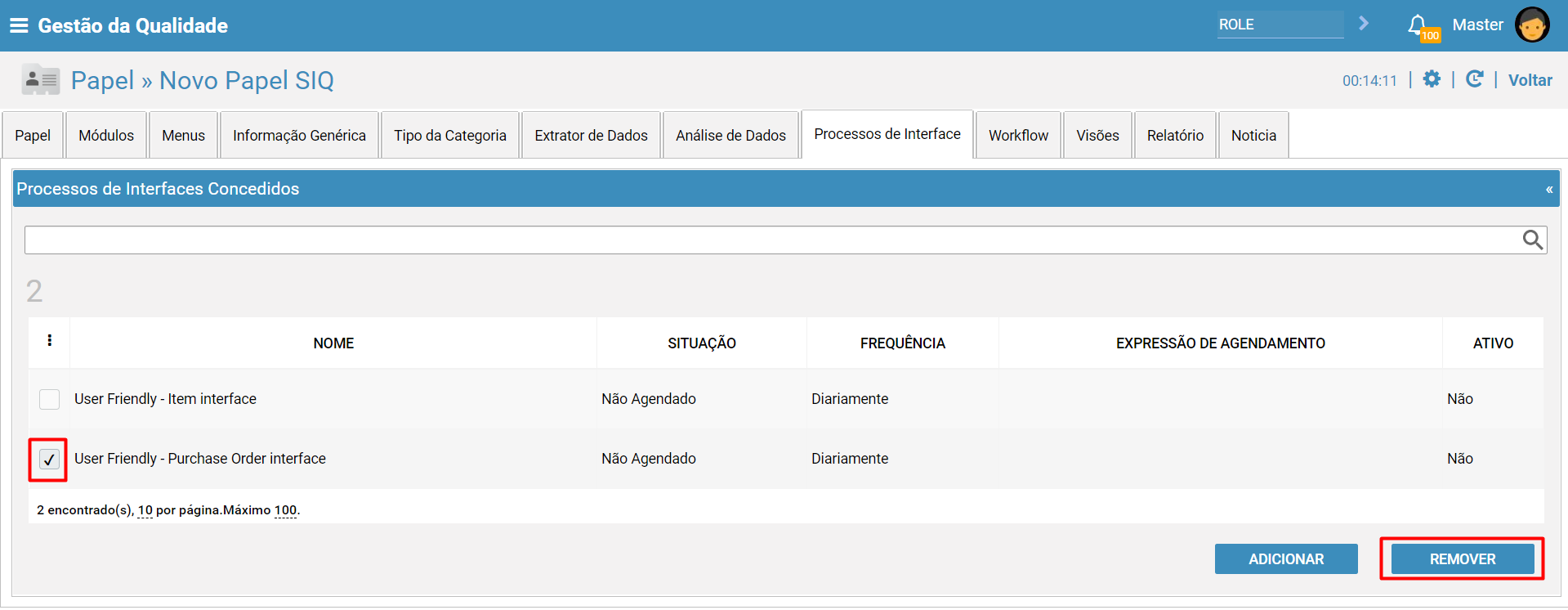Click the refresh icon
Screen dimensions: 1568x610
[1474, 79]
